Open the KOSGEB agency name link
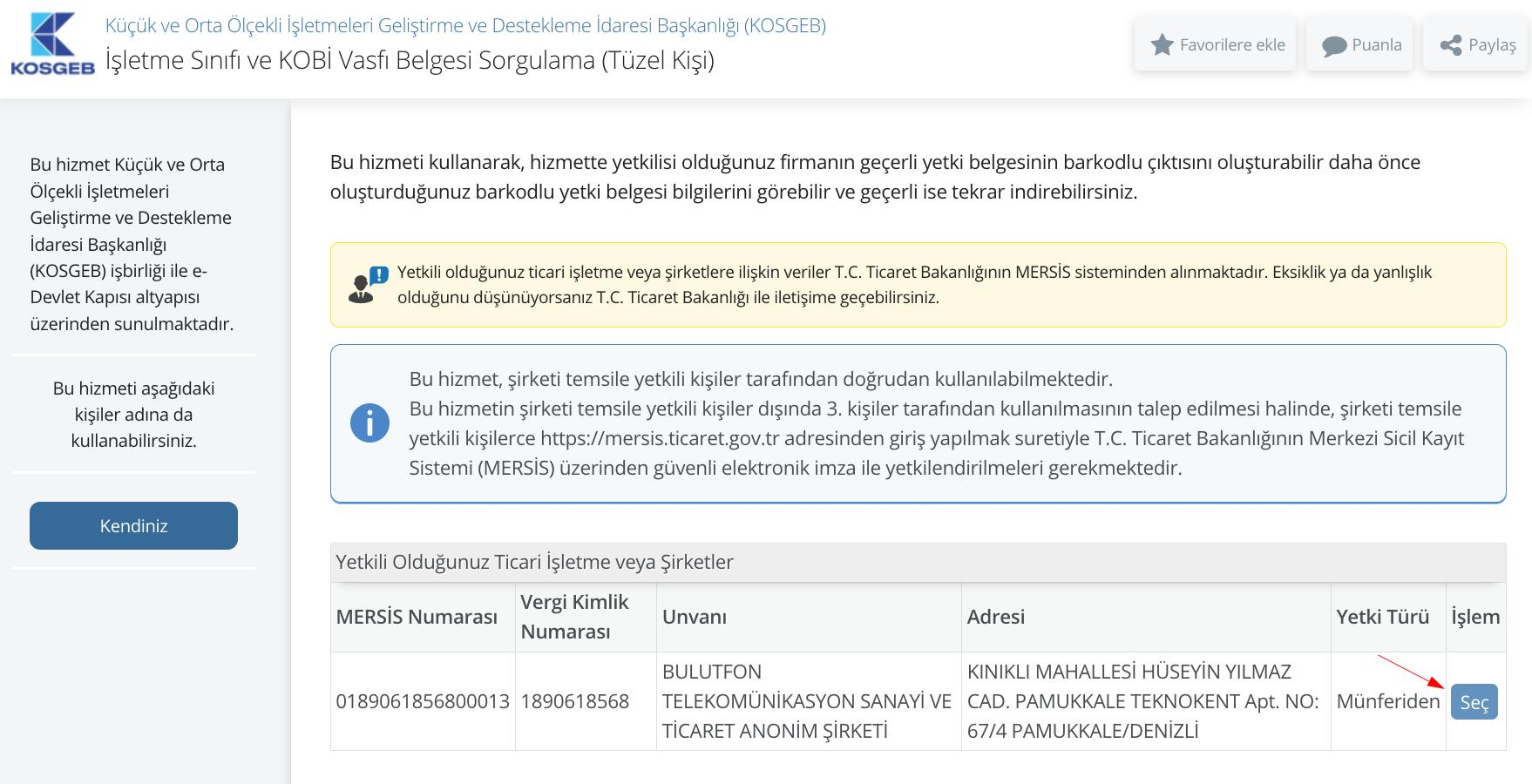Image resolution: width=1532 pixels, height=784 pixels. click(465, 25)
